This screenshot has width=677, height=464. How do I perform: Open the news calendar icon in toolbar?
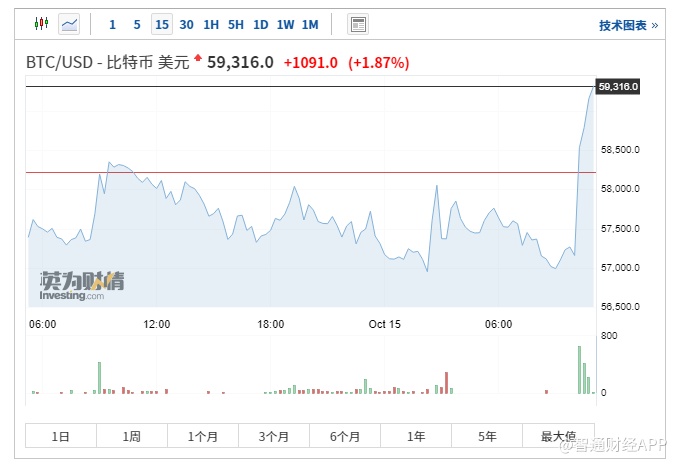[358, 24]
